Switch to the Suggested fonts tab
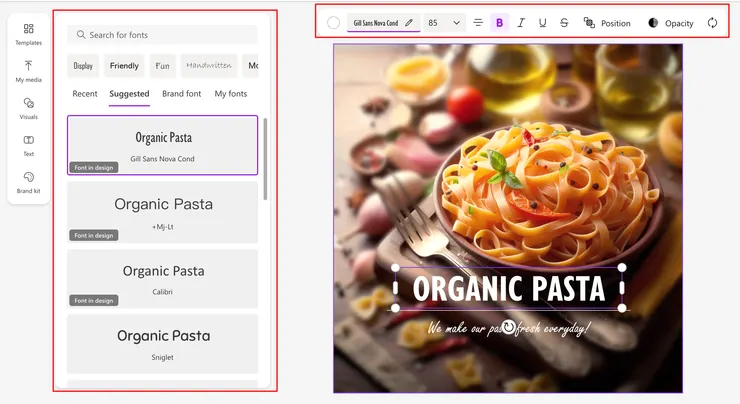 (x=129, y=93)
